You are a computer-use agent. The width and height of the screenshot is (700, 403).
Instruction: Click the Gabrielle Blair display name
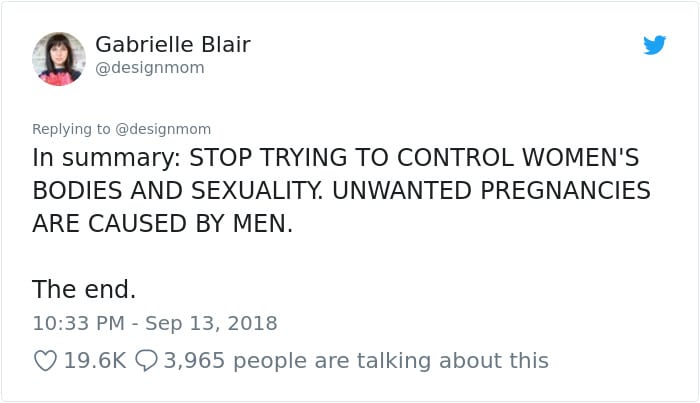click(172, 45)
